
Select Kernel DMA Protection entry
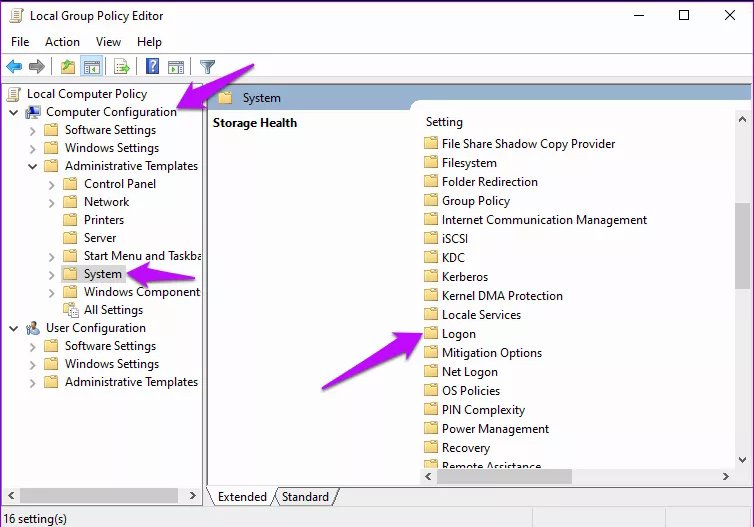(502, 296)
